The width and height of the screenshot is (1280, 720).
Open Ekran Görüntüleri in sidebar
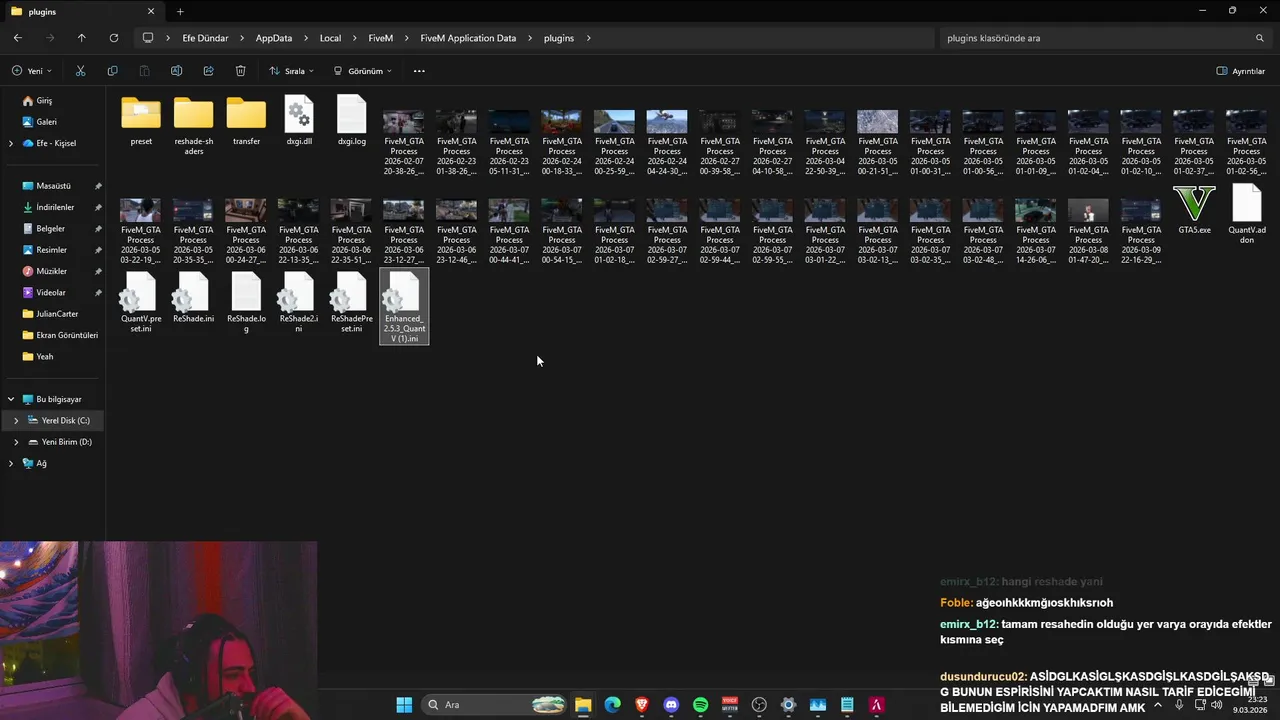tap(66, 335)
